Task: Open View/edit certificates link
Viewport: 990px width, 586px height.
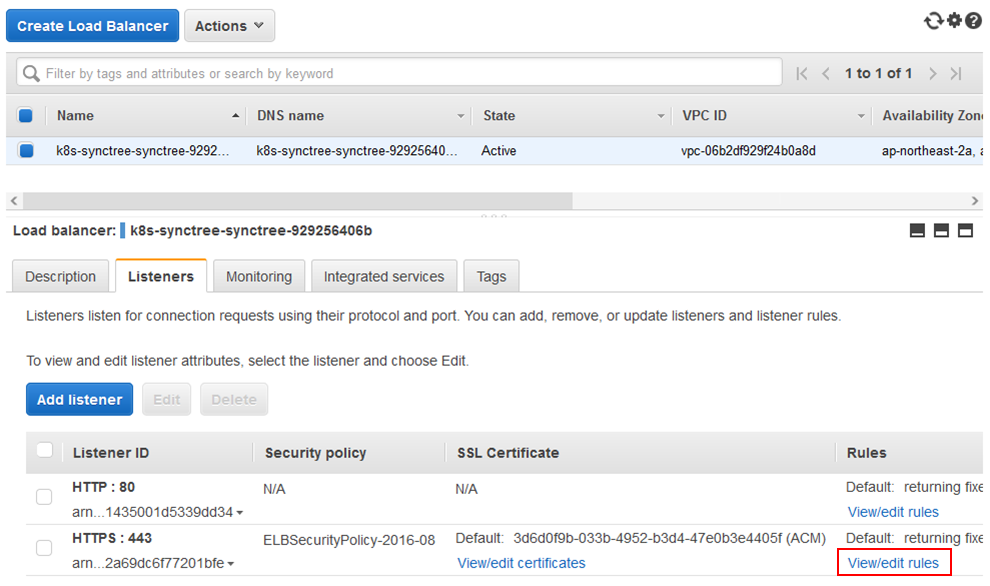Action: 521,563
